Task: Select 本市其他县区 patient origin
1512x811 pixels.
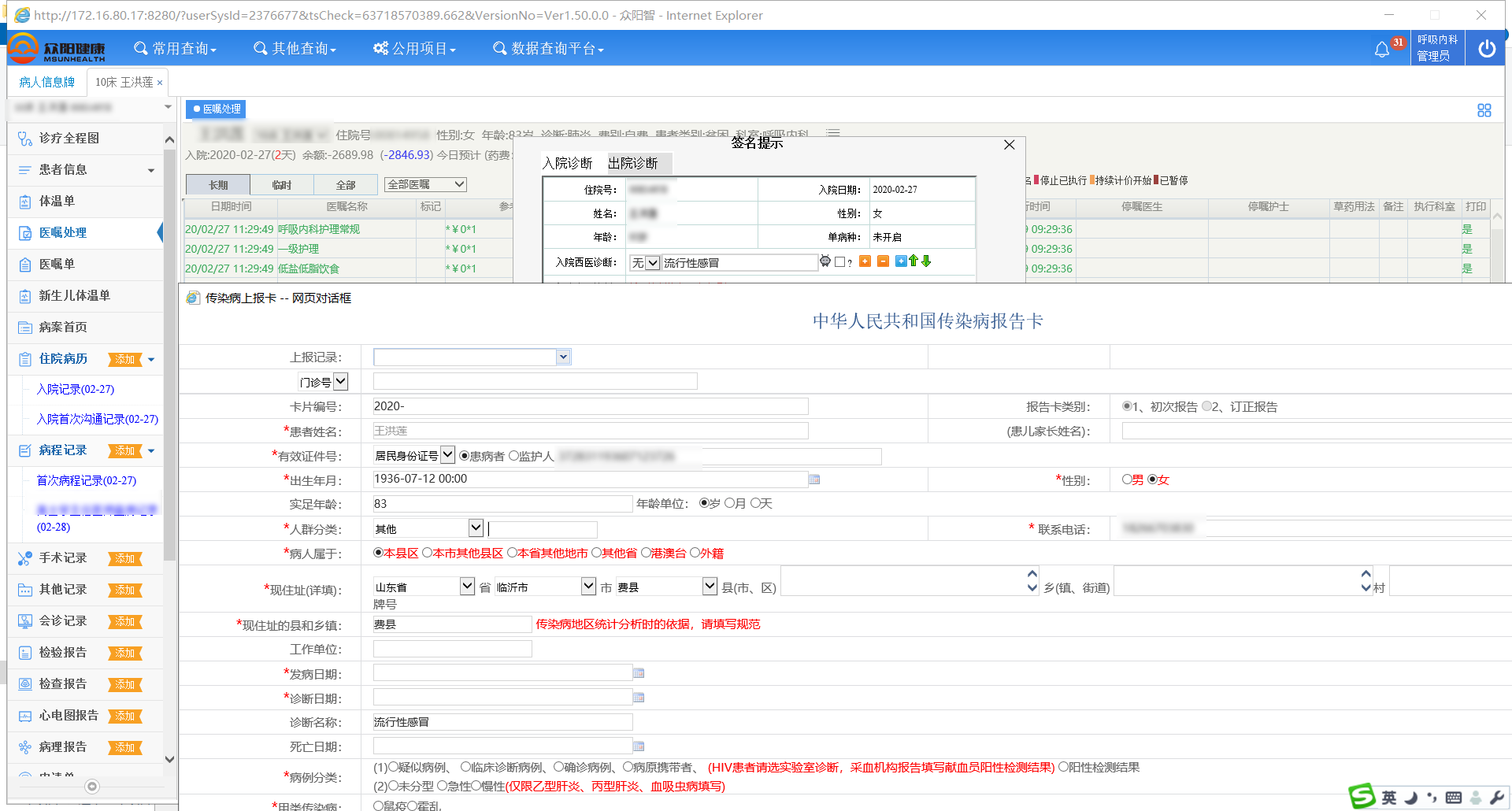Action: point(428,553)
